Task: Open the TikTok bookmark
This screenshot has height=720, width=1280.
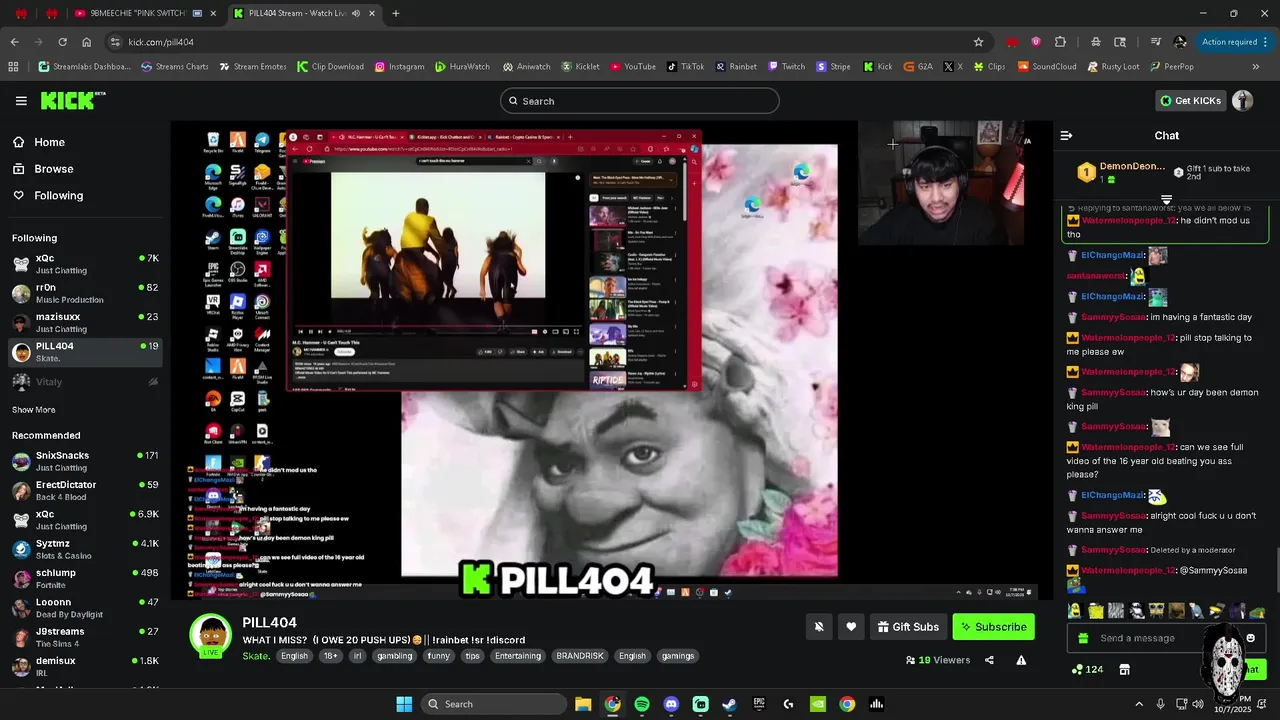Action: 685,67
